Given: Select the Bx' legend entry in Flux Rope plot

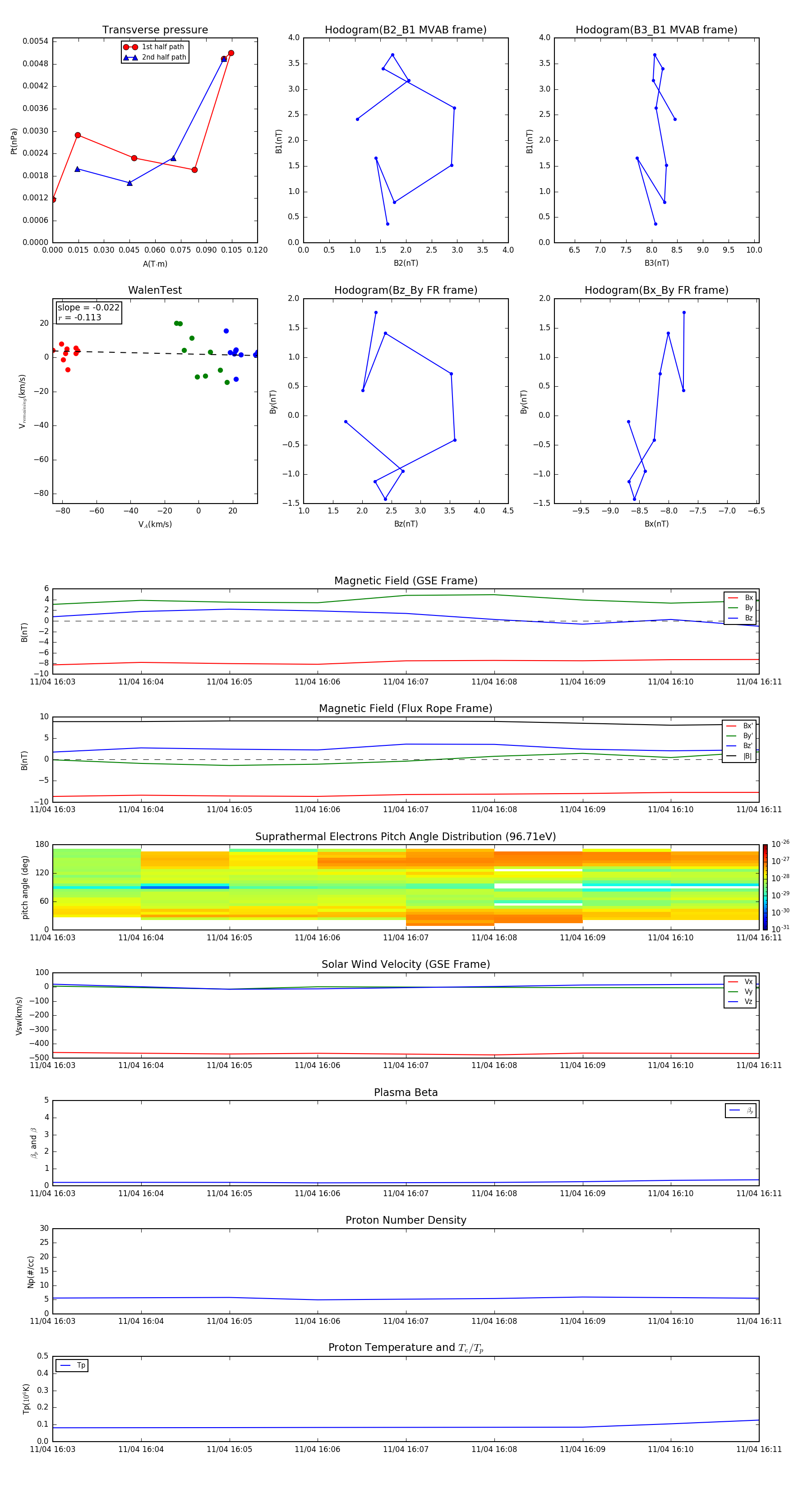Looking at the screenshot, I should (740, 726).
